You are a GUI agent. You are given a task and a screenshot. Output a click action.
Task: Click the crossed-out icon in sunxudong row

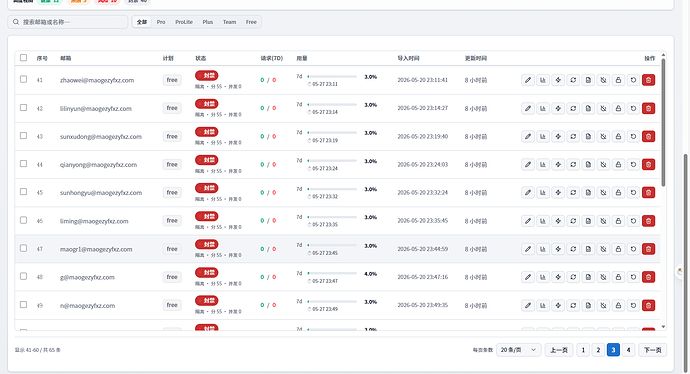[x=603, y=136]
